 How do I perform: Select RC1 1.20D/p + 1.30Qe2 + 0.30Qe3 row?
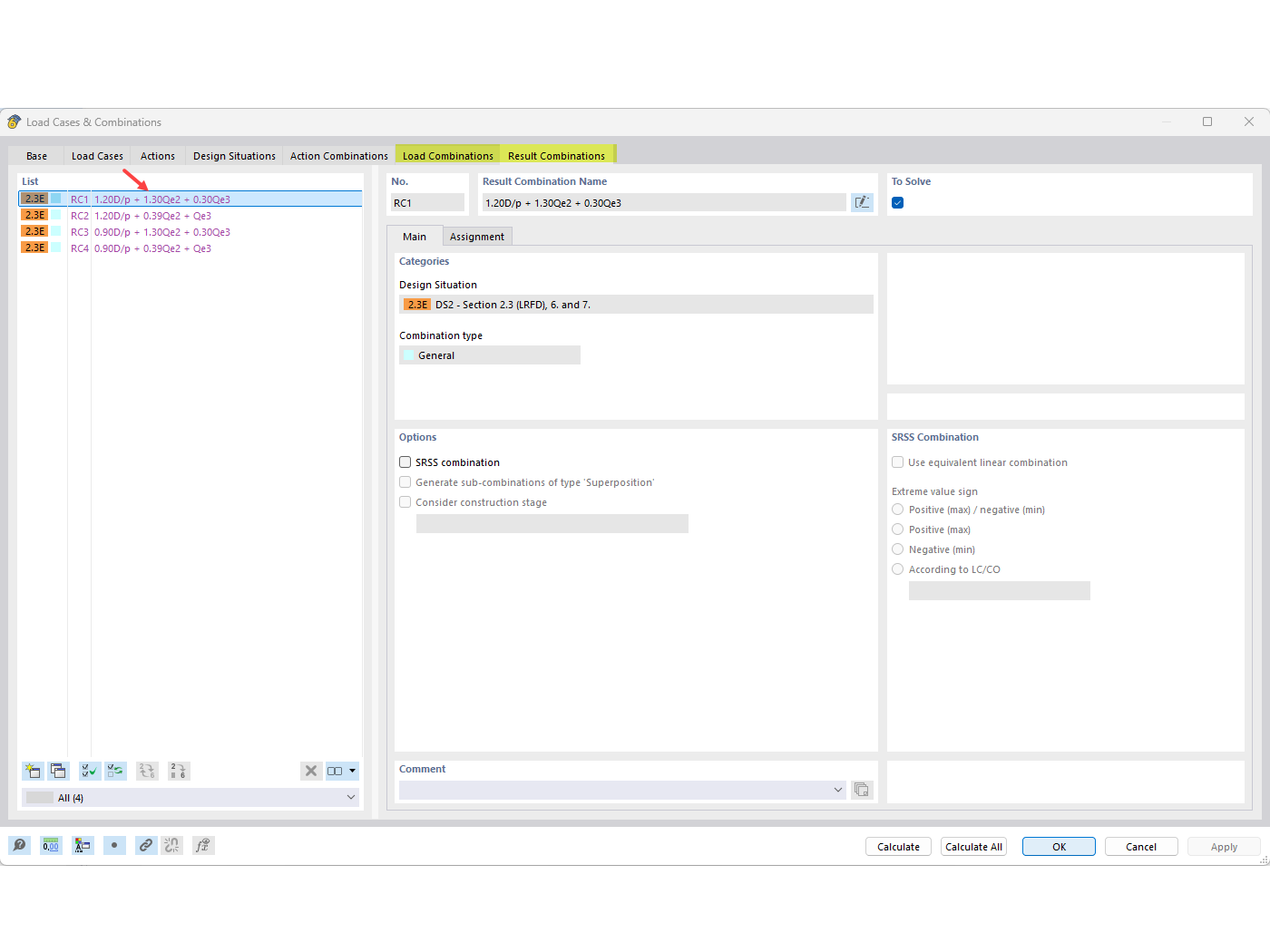click(x=190, y=199)
